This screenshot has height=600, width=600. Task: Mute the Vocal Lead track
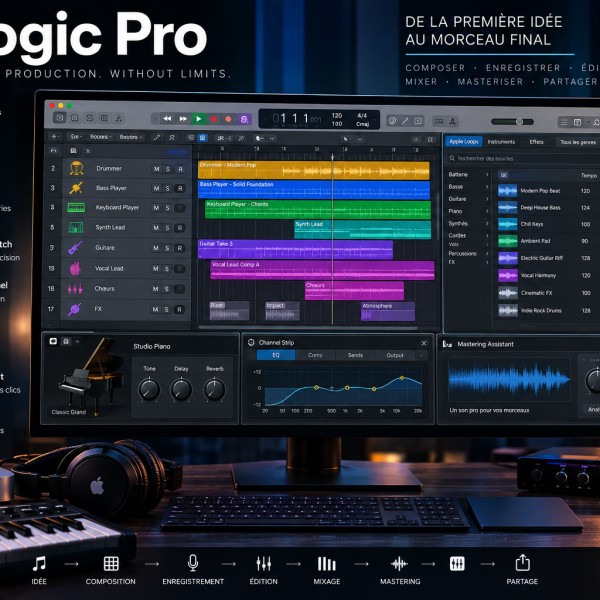(x=156, y=269)
